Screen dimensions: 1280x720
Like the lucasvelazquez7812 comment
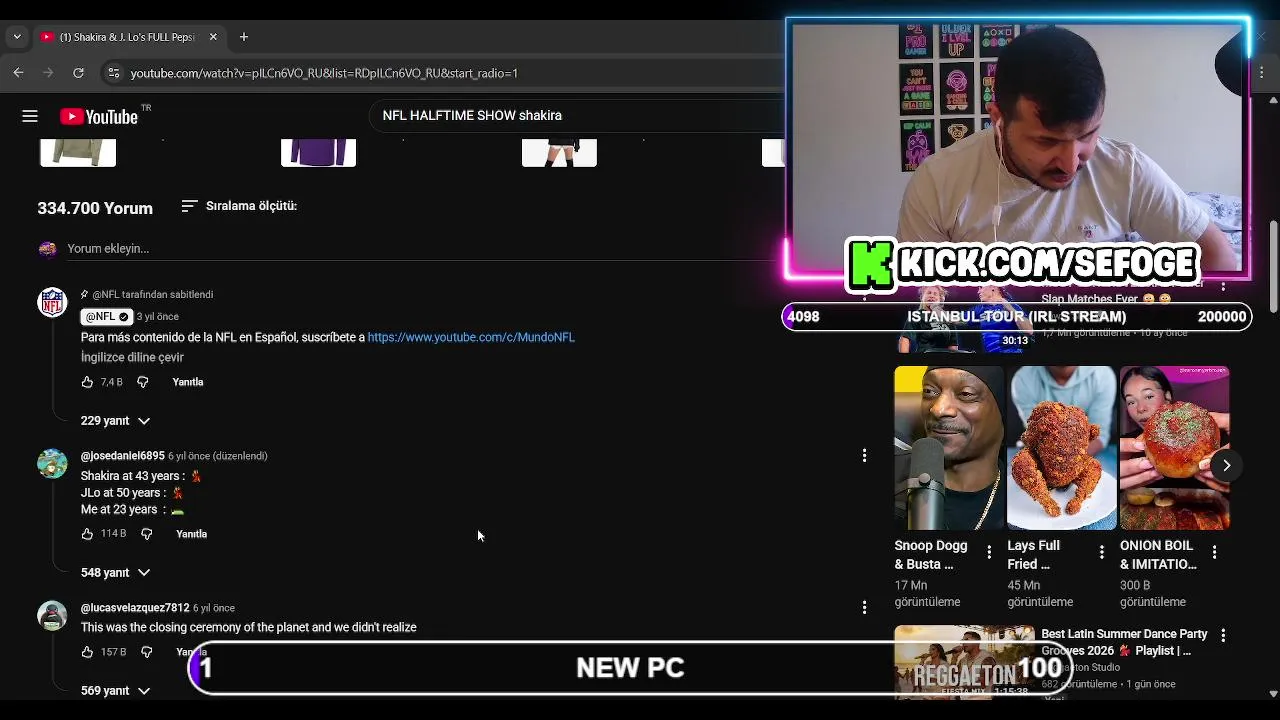point(87,652)
